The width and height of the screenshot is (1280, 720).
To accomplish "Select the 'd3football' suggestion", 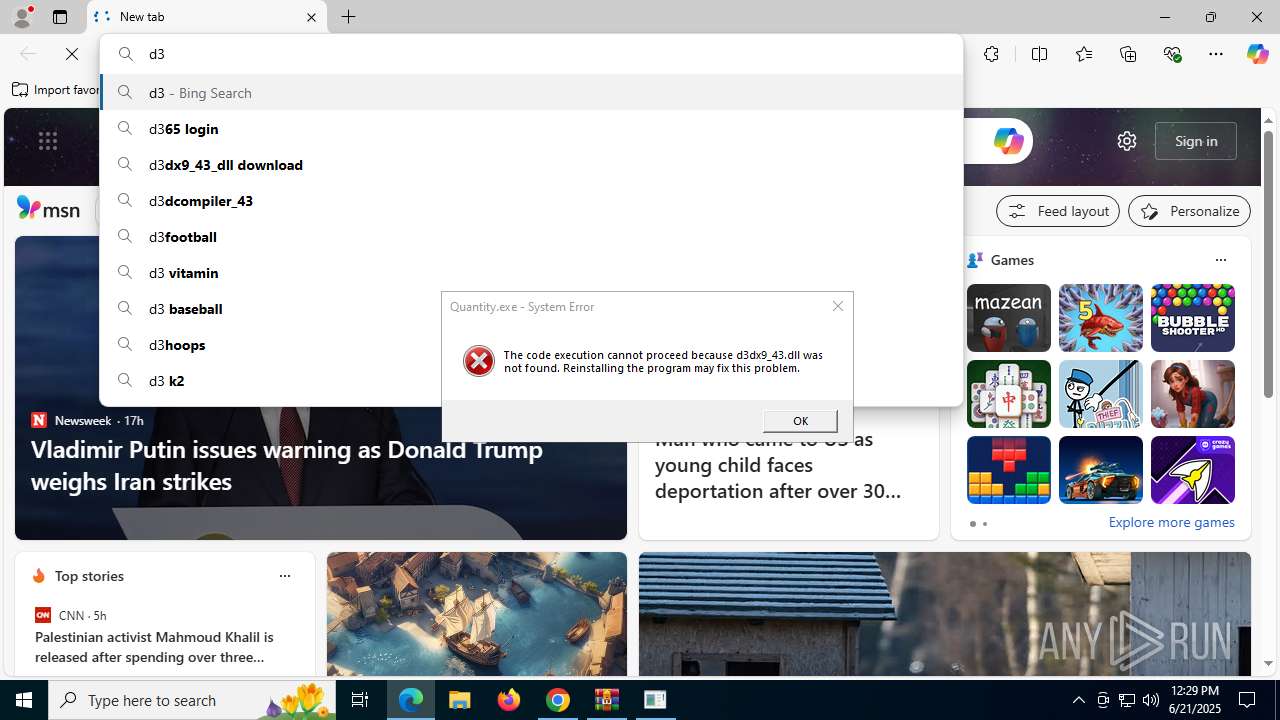I will (x=531, y=236).
